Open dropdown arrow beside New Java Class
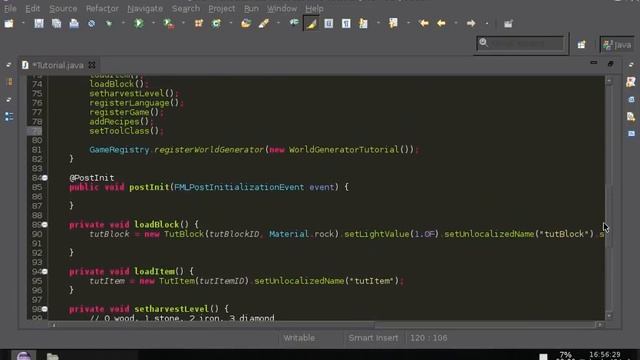Screen dimensions: 640x360 pos(231,24)
